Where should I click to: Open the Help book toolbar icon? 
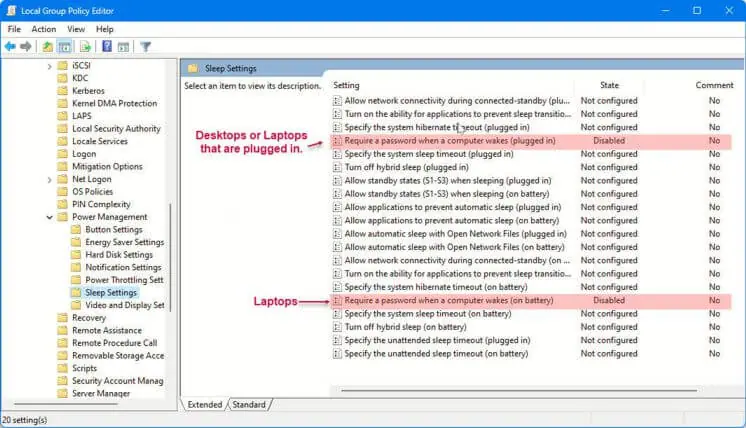point(107,47)
